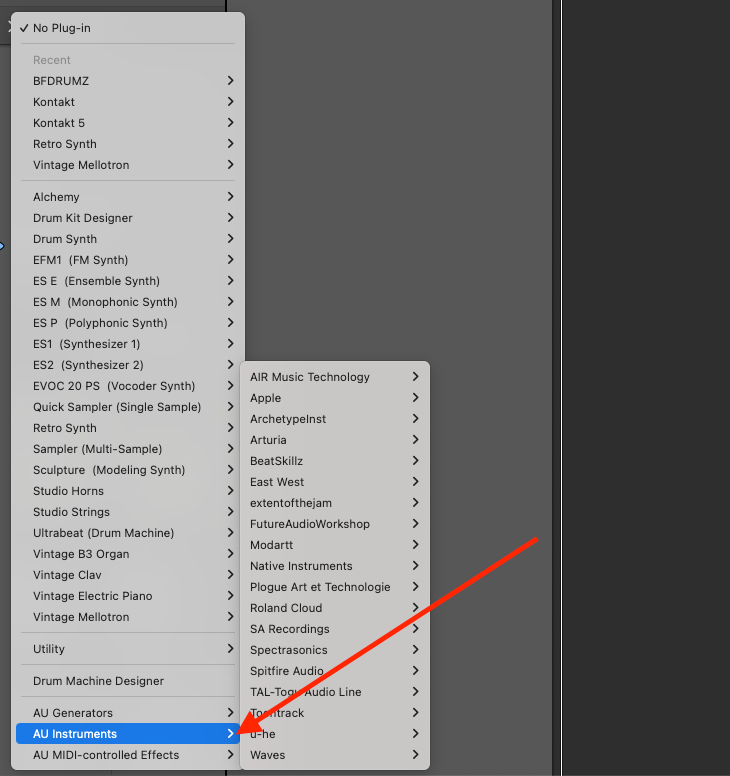Viewport: 730px width, 776px height.
Task: Choose Vintage Electric Piano
Action: [x=128, y=596]
